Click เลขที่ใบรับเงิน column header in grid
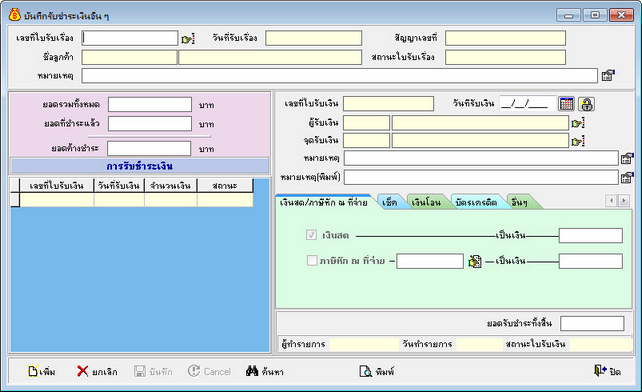642x392 pixels. (57, 186)
